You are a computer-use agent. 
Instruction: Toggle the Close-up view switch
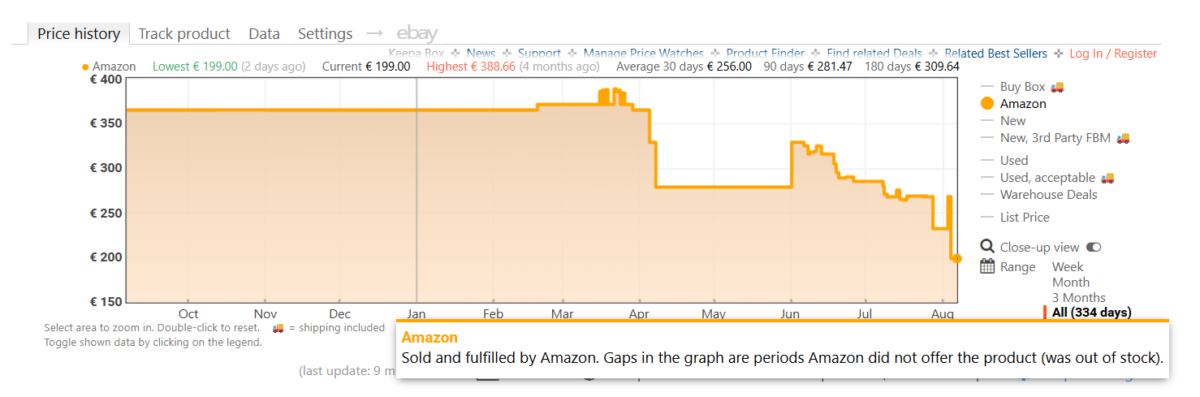point(1093,247)
